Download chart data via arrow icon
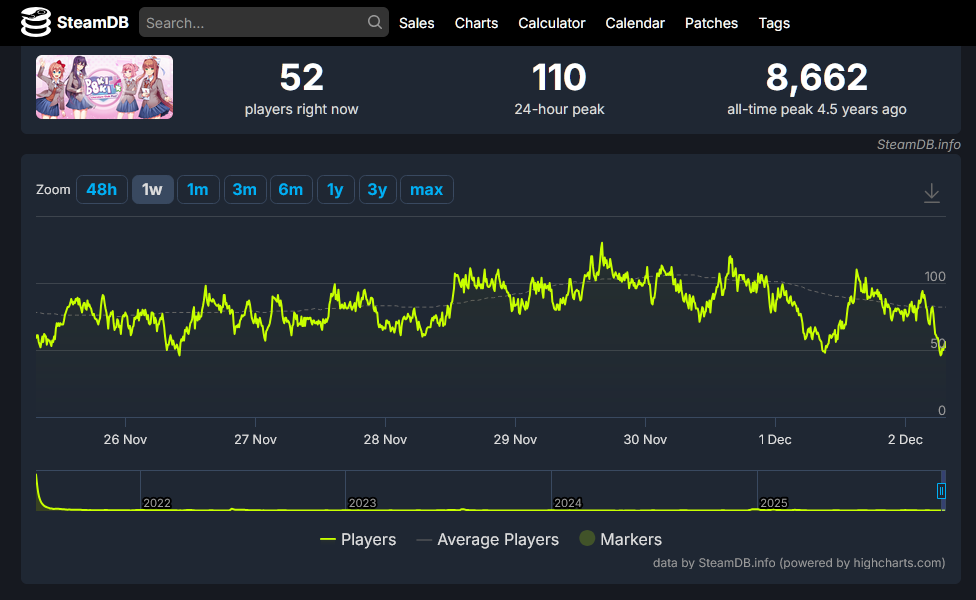This screenshot has width=976, height=600. coord(931,193)
